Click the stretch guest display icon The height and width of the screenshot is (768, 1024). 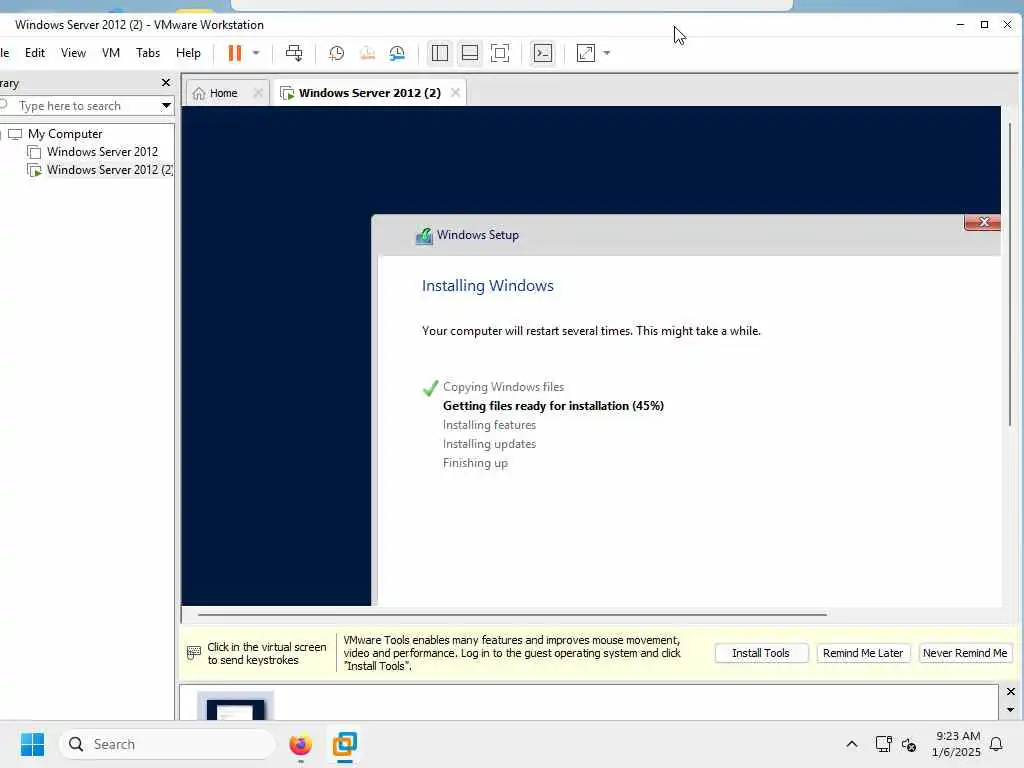click(586, 53)
